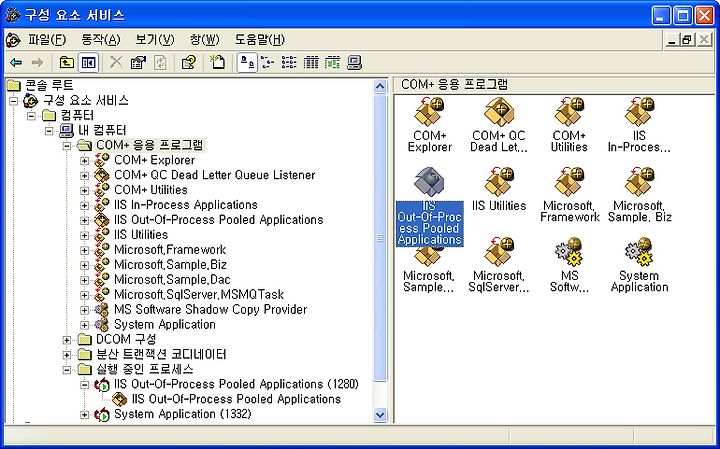Screen dimensions: 720x449
Task: Switch to detail view button
Action: (311, 62)
